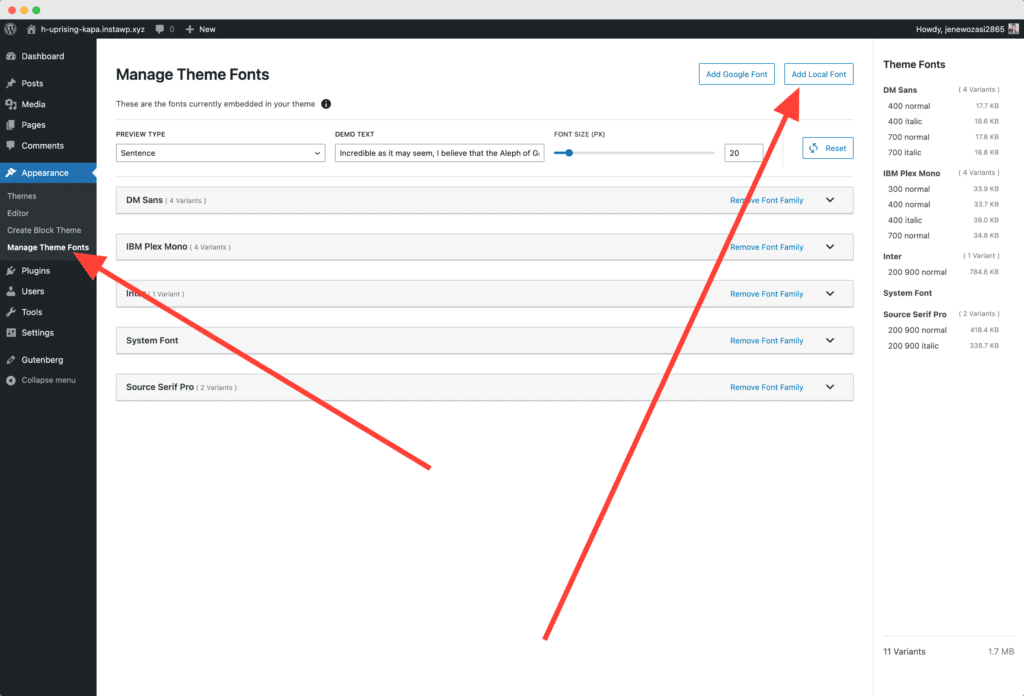Remove the IBM Plex Mono font family
1024x696 pixels.
(767, 247)
